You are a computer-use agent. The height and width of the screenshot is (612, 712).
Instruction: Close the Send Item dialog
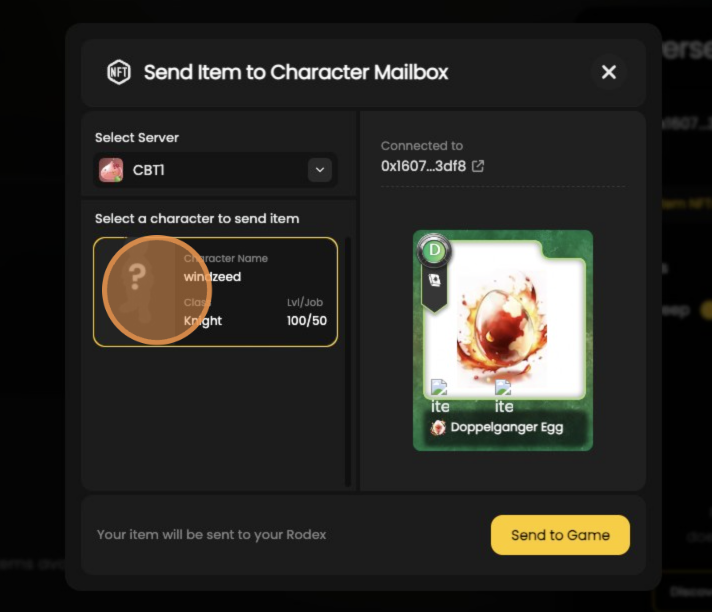[608, 72]
